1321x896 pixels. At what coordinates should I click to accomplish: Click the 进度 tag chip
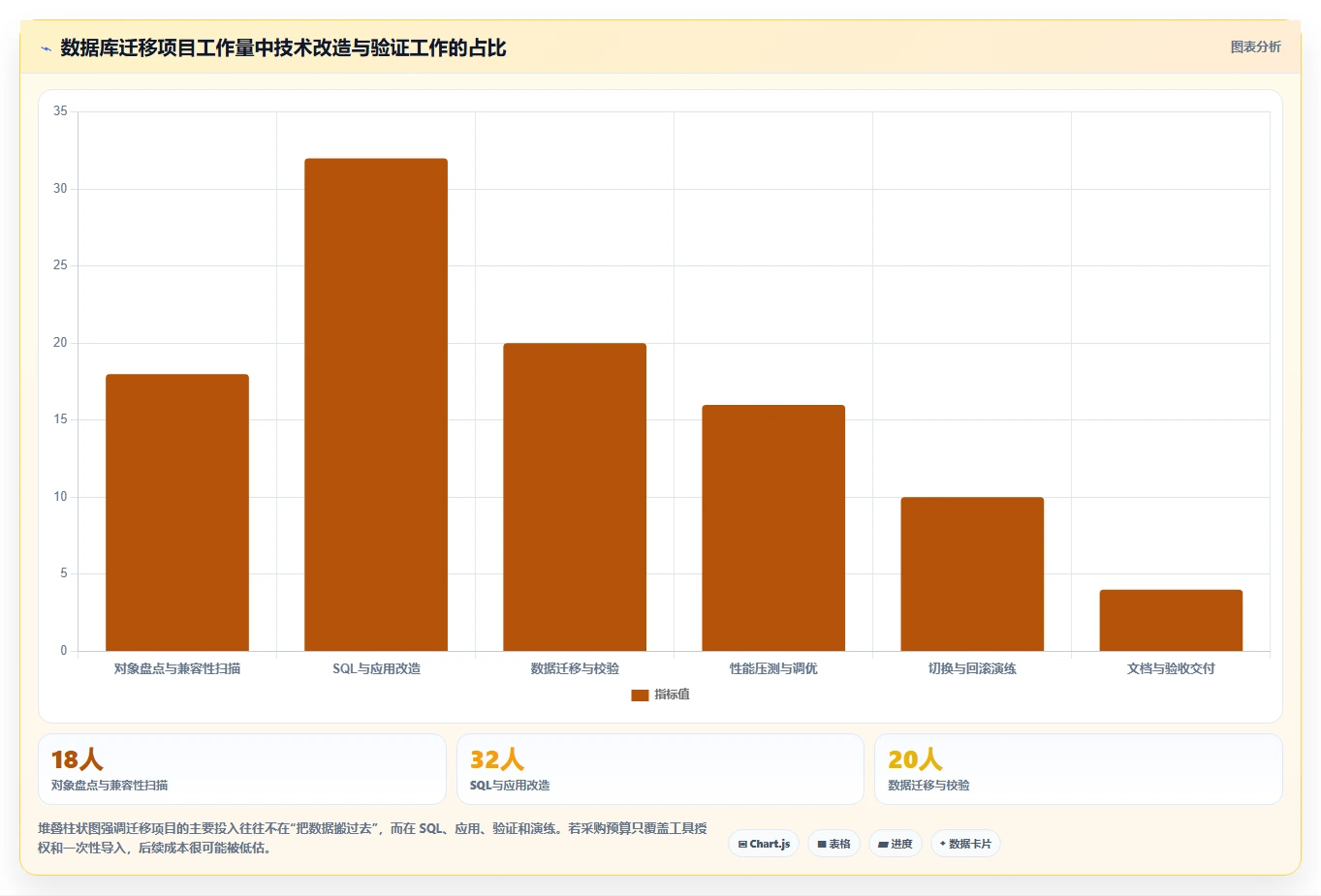896,844
